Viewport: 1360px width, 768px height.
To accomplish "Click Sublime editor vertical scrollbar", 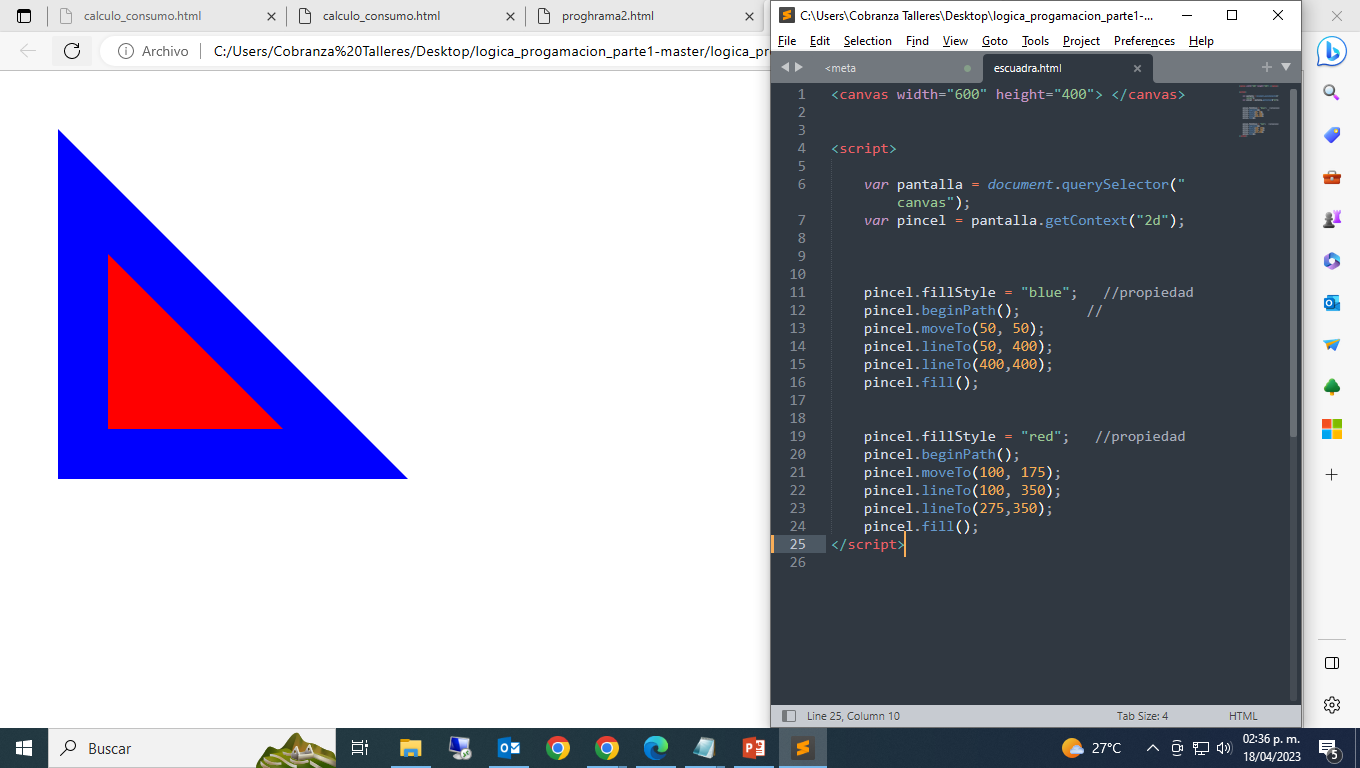I will 1293,262.
